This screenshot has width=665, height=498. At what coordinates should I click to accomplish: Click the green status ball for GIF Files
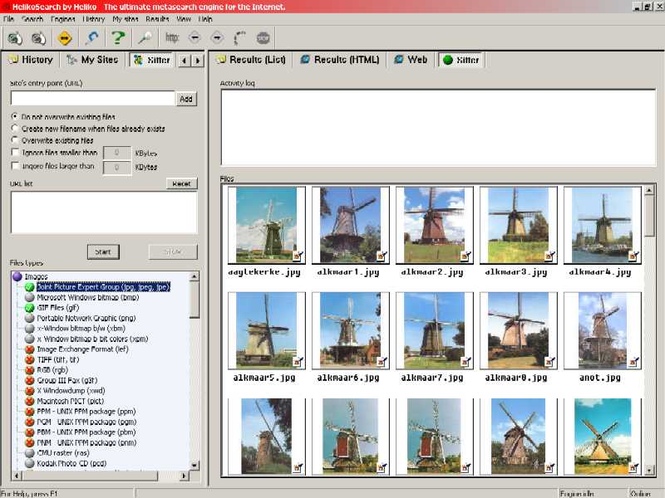tap(29, 308)
